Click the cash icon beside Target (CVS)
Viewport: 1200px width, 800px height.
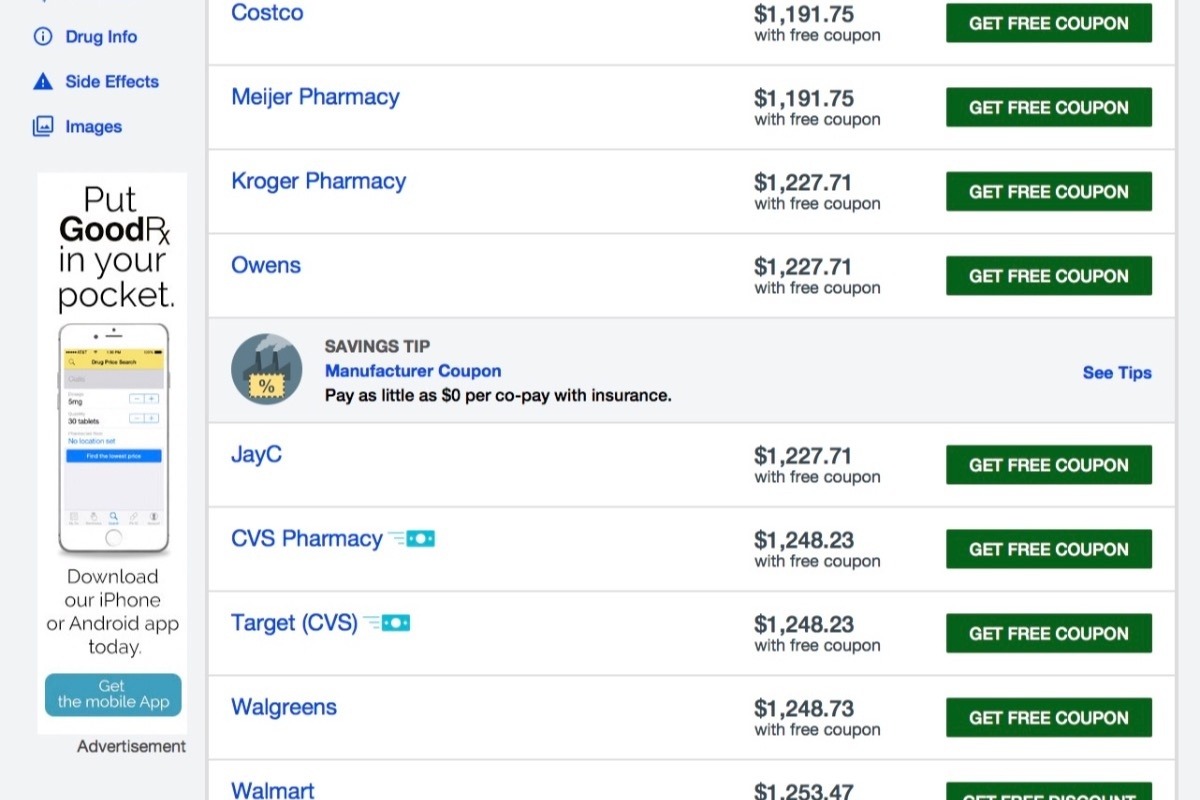(386, 623)
